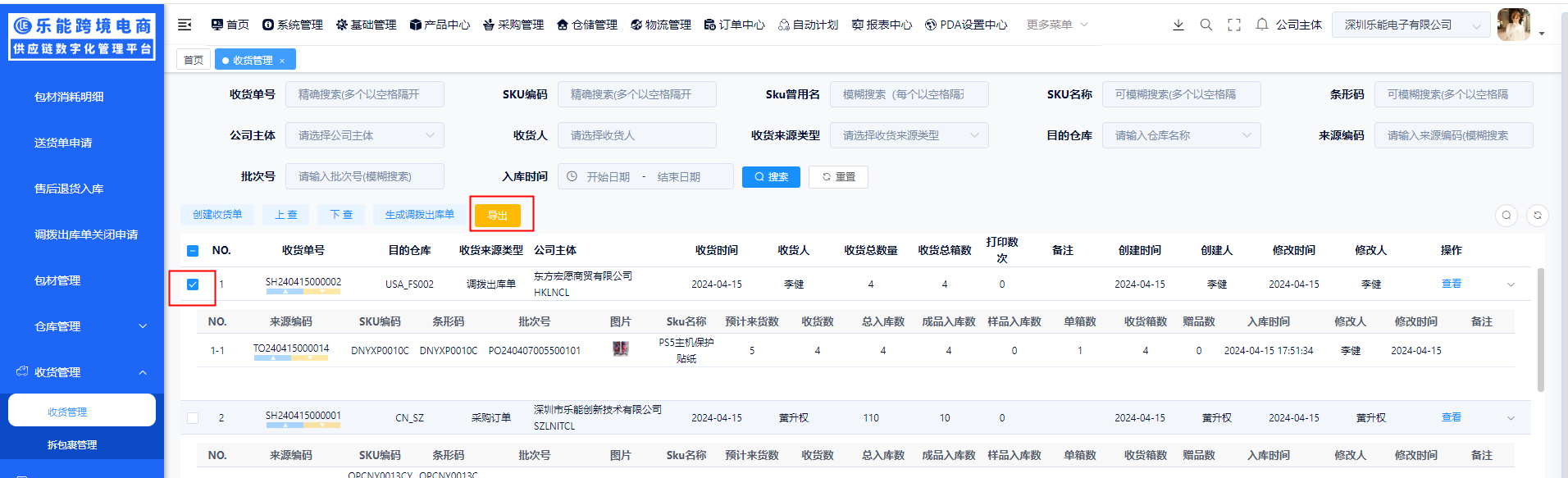Screen dimensions: 1568x478
Task: Collapse the sidebar with the hamburger icon
Action: (185, 25)
